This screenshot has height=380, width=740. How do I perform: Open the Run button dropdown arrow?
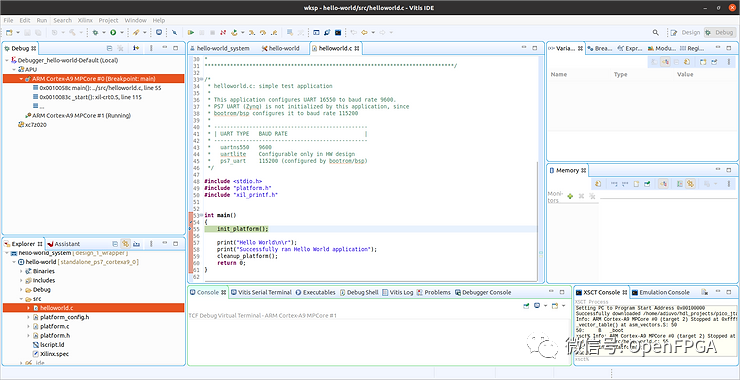pyautogui.click(x=121, y=33)
